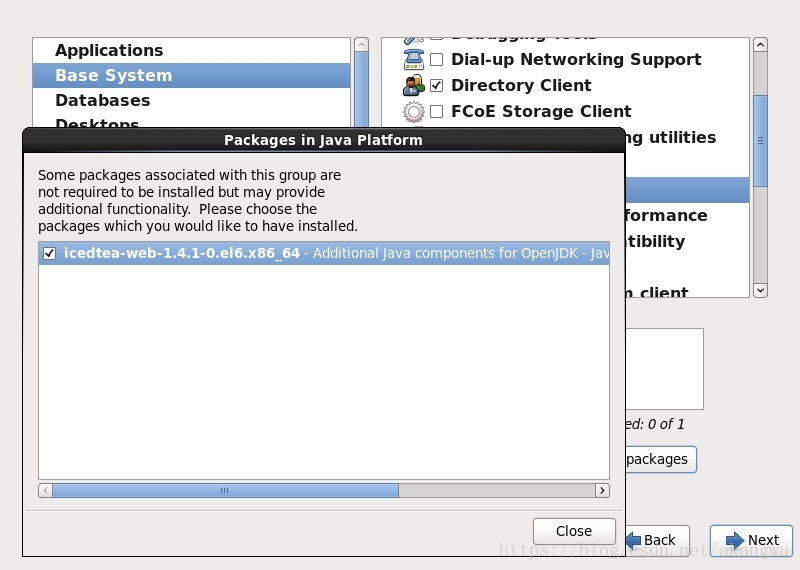Image resolution: width=800 pixels, height=570 pixels.
Task: Click the Next button arrow icon
Action: point(735,540)
